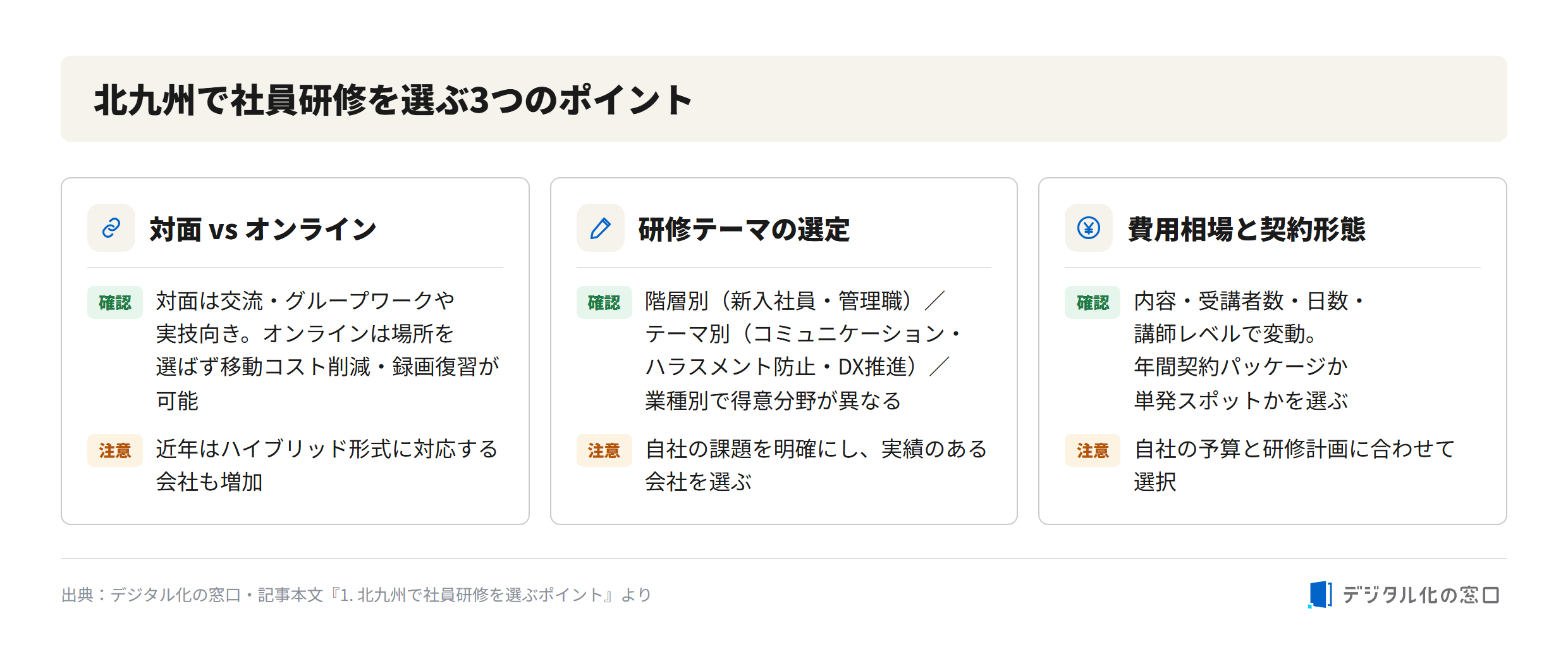The height and width of the screenshot is (668, 1568).
Task: Click the paragraph beginning 内容・受講者数・日数
Action: click(1249, 350)
